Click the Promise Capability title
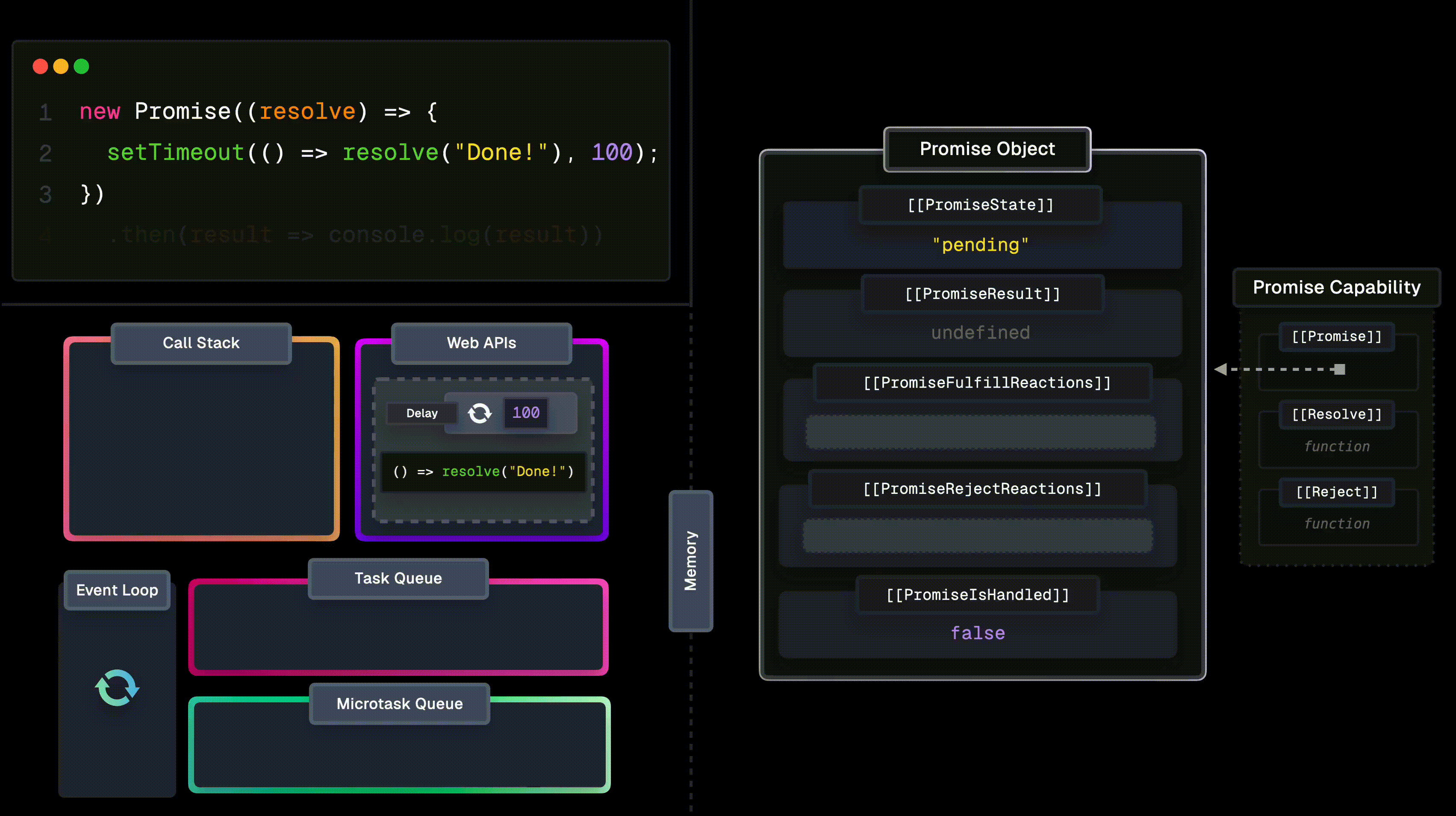The width and height of the screenshot is (1456, 816). [x=1336, y=288]
